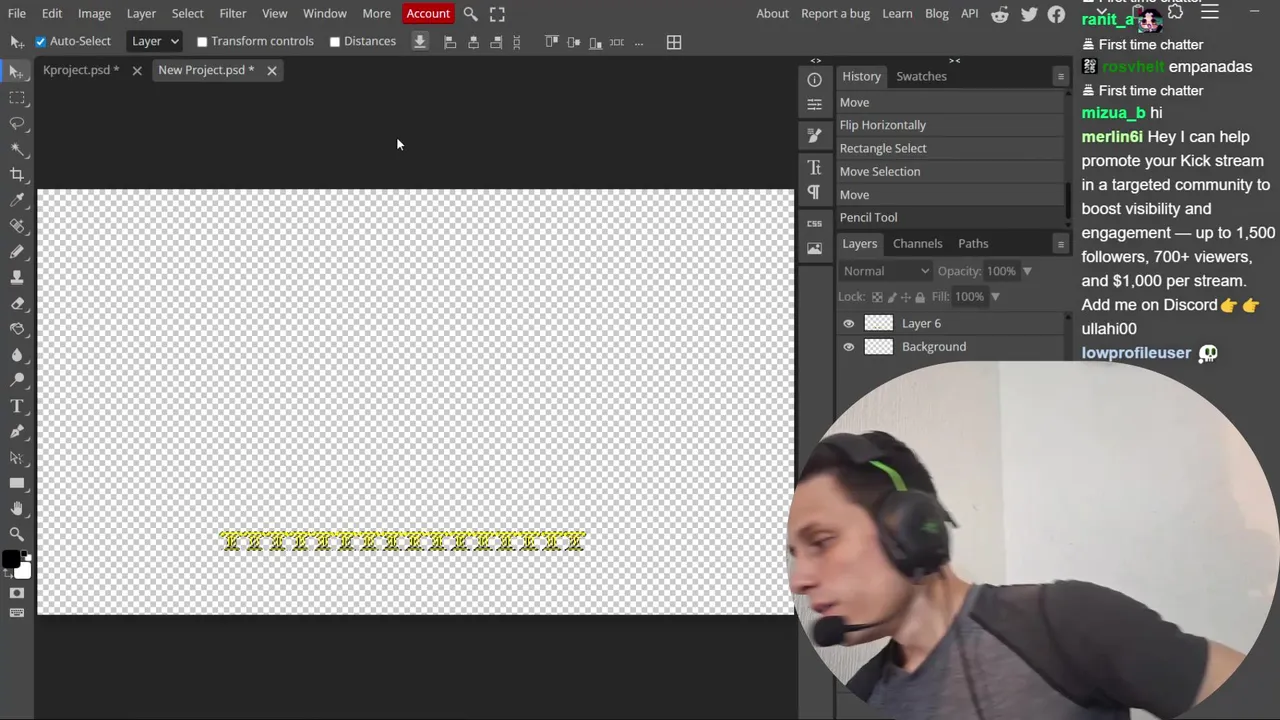Click the red Account button
The image size is (1280, 720).
pyautogui.click(x=428, y=14)
